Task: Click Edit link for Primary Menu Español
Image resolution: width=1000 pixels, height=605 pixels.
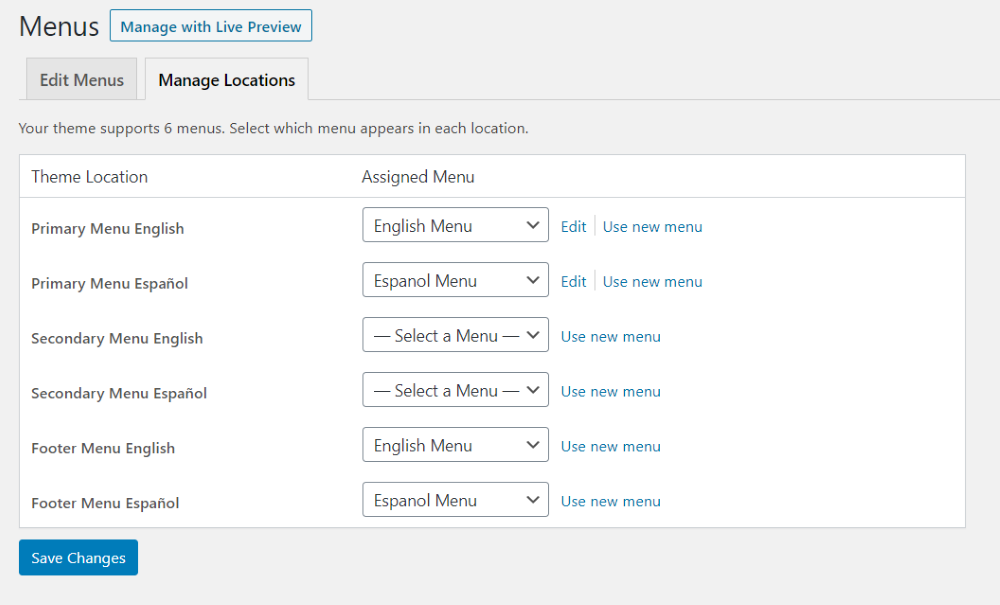Action: point(573,282)
